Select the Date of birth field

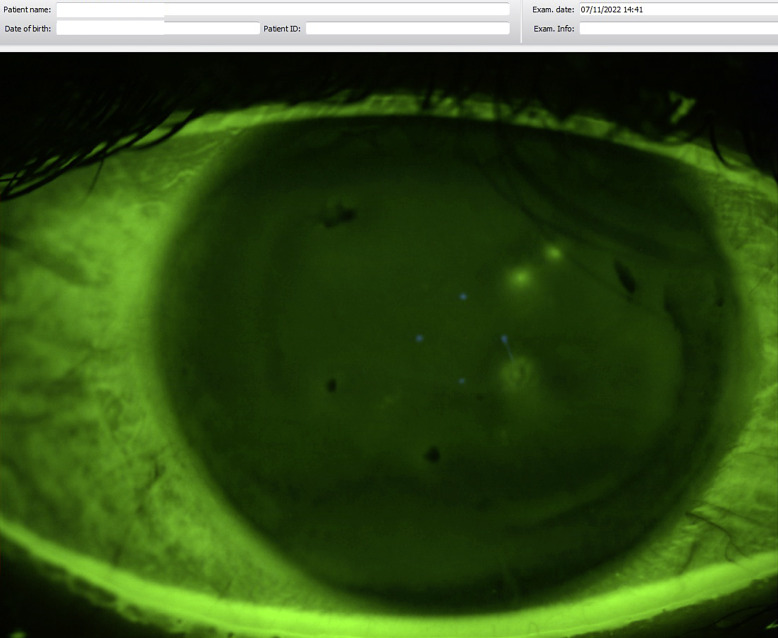(158, 28)
